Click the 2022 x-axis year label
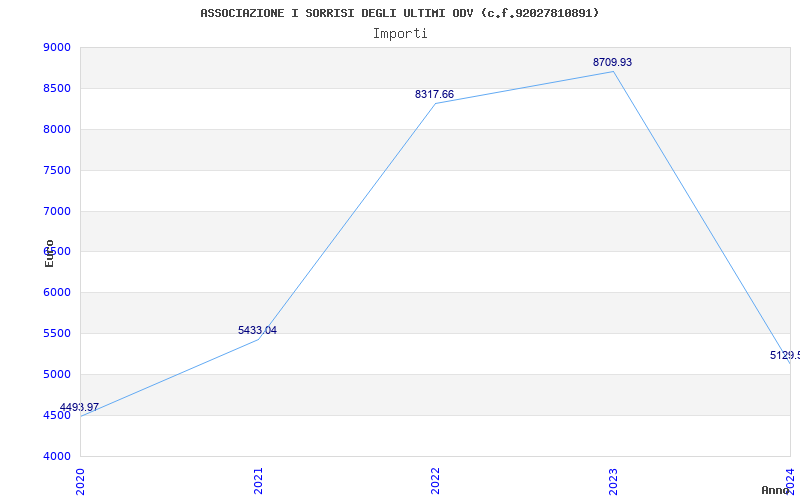The width and height of the screenshot is (800, 500). (435, 481)
